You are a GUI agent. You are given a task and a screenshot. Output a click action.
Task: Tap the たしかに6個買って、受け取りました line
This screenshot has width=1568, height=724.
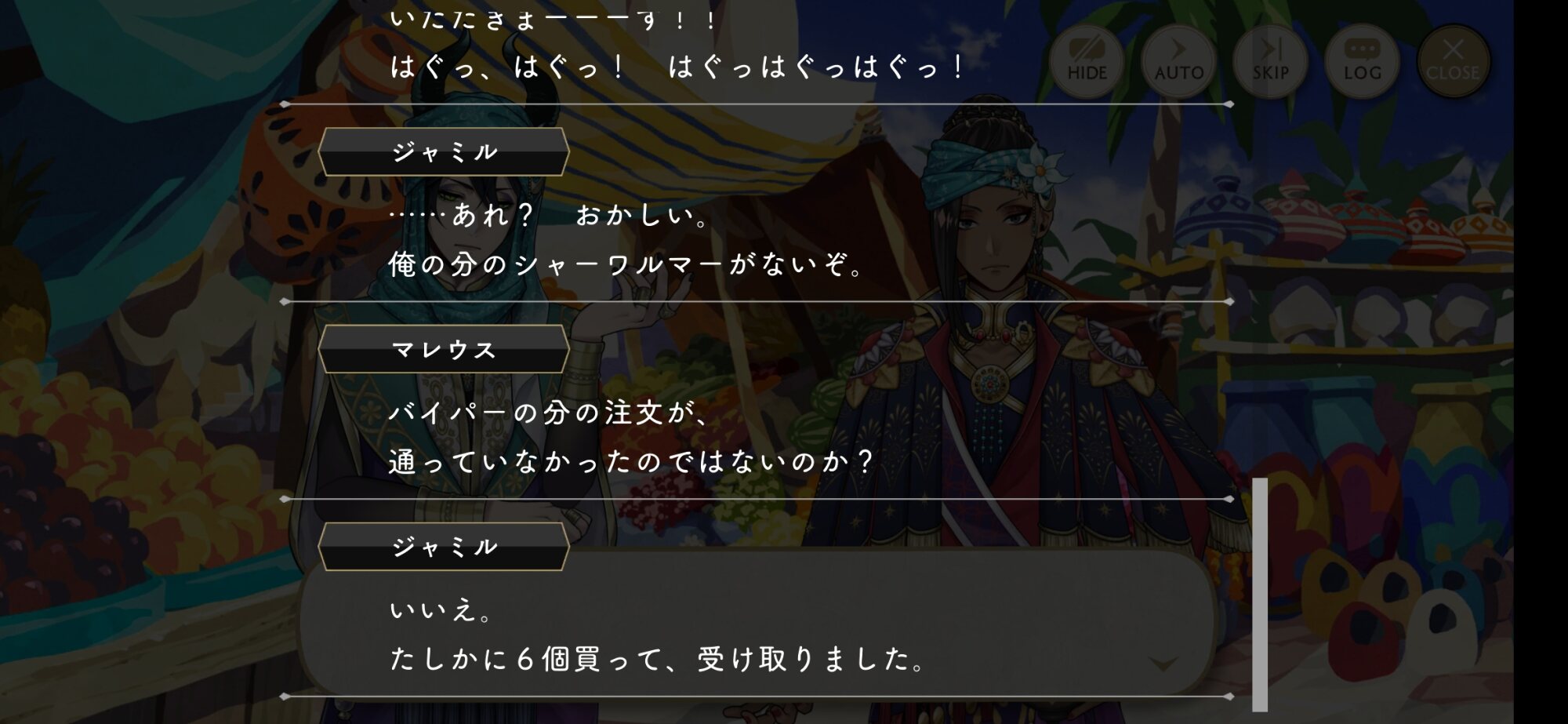coord(658,659)
